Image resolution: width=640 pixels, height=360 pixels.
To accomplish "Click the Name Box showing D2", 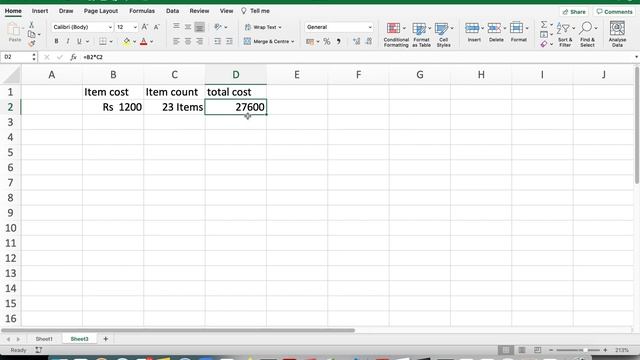I will 16,57.
